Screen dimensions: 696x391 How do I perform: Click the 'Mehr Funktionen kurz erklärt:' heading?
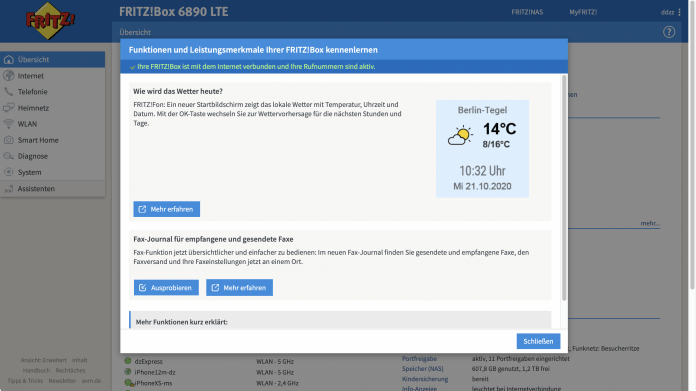(x=182, y=322)
